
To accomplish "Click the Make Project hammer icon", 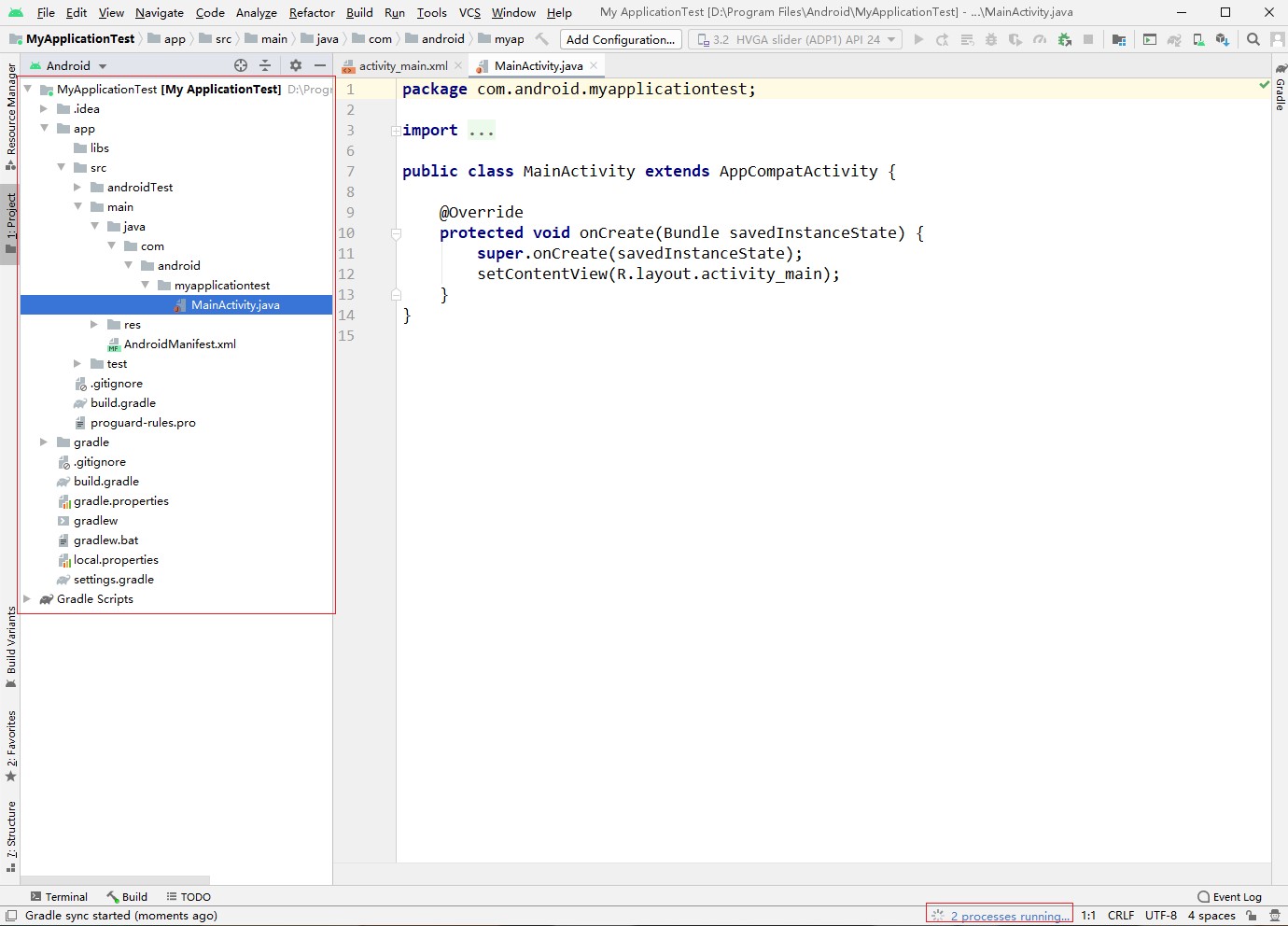I will tap(542, 39).
